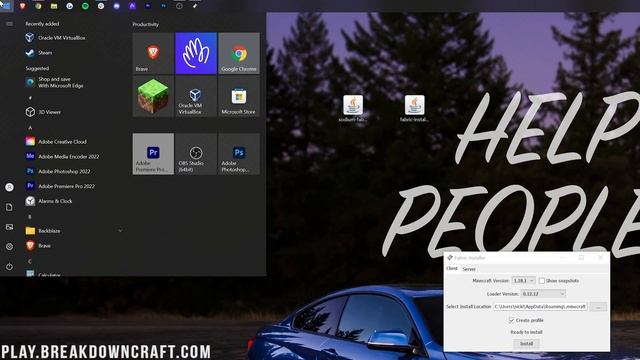Click the user account icon in Start rail
The width and height of the screenshot is (640, 360).
9,187
